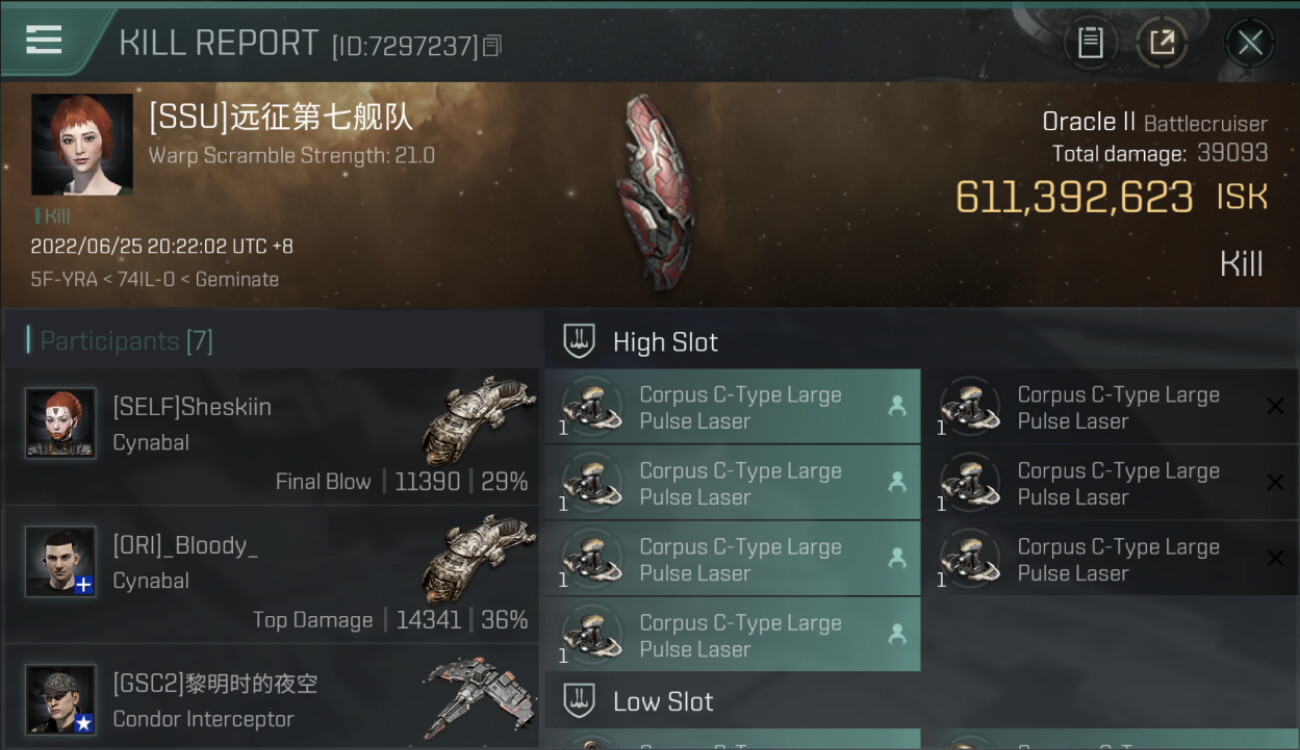Select Sheskiin's Cynabal ship icon
The width and height of the screenshot is (1300, 750).
pyautogui.click(x=478, y=420)
